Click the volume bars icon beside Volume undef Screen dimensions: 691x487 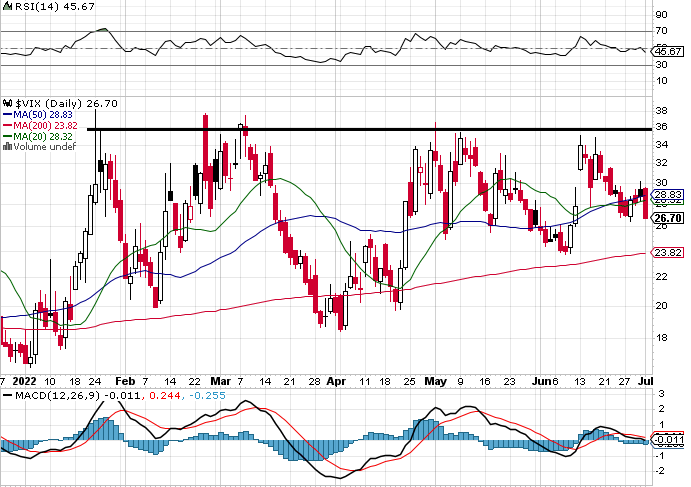point(7,146)
